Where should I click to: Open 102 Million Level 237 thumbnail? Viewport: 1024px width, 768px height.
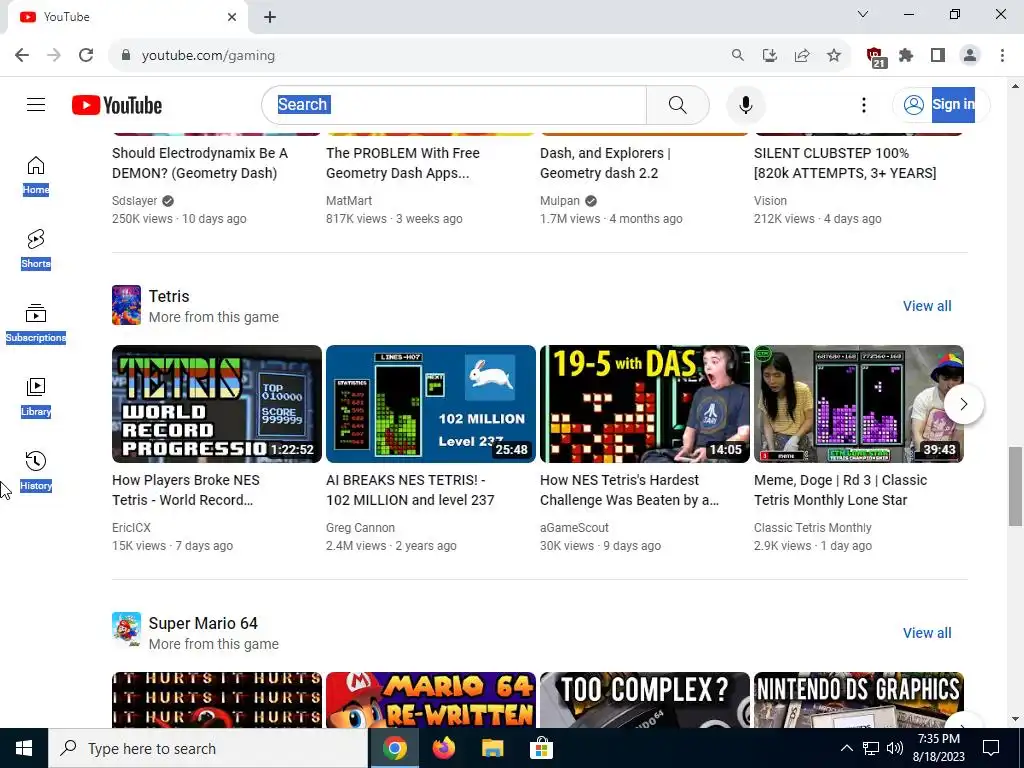click(x=431, y=404)
